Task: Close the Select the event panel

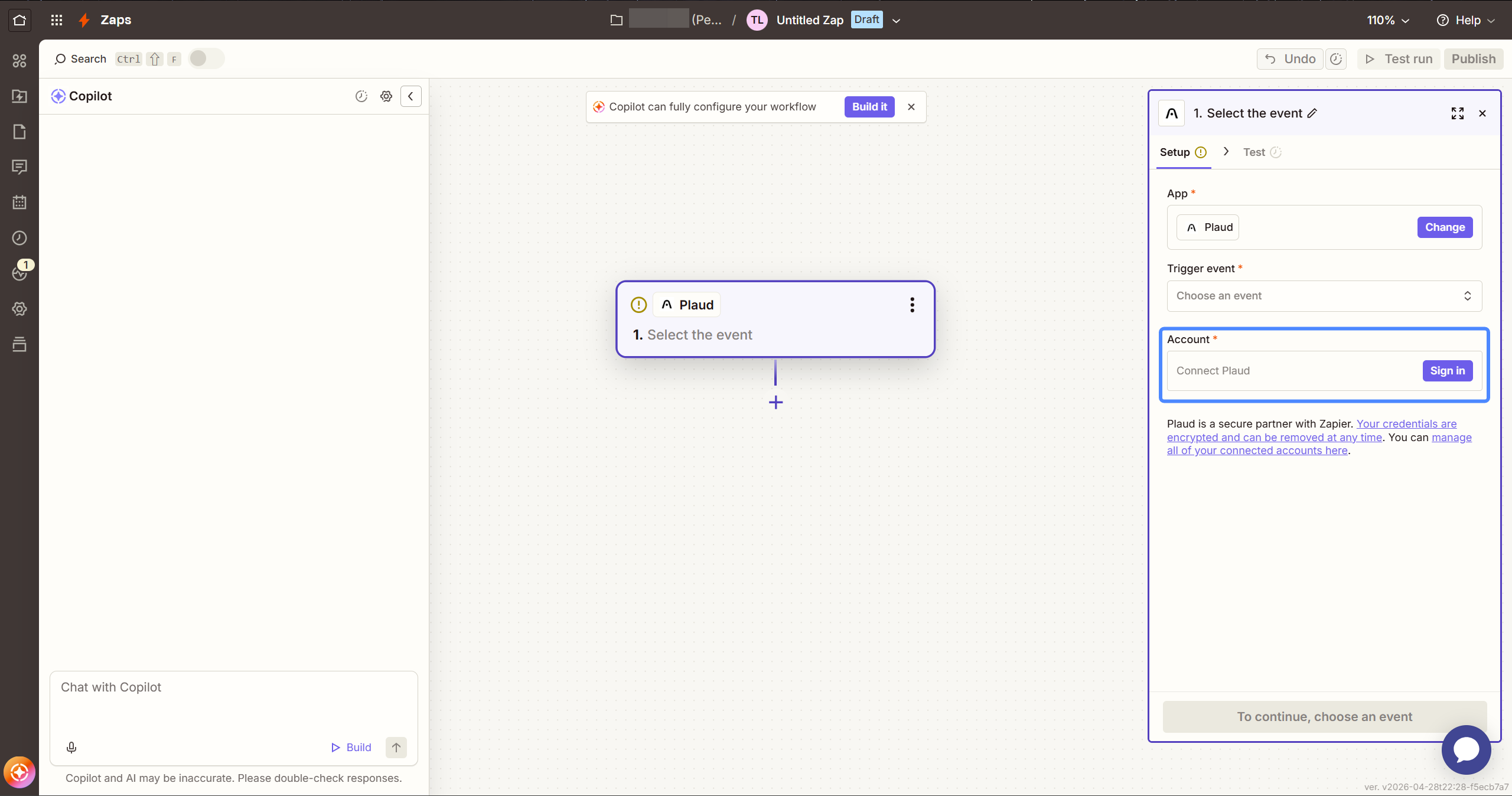Action: (1482, 113)
